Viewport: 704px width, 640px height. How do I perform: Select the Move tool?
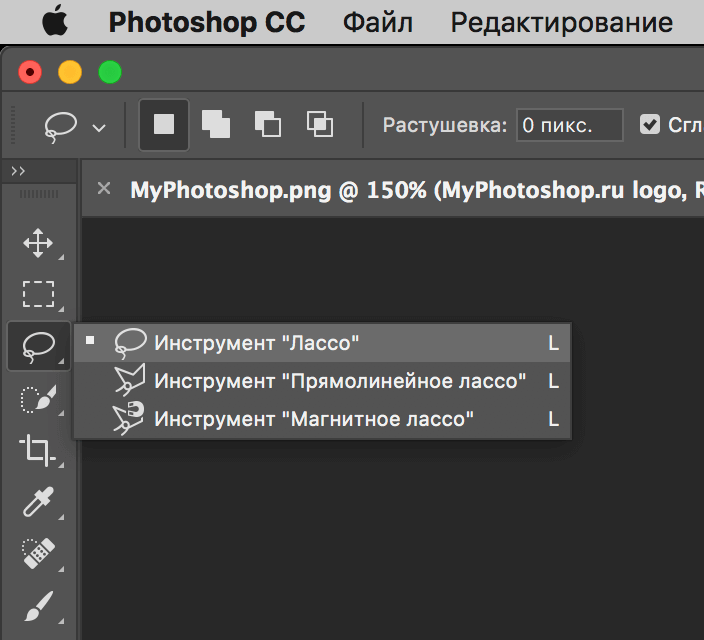38,243
